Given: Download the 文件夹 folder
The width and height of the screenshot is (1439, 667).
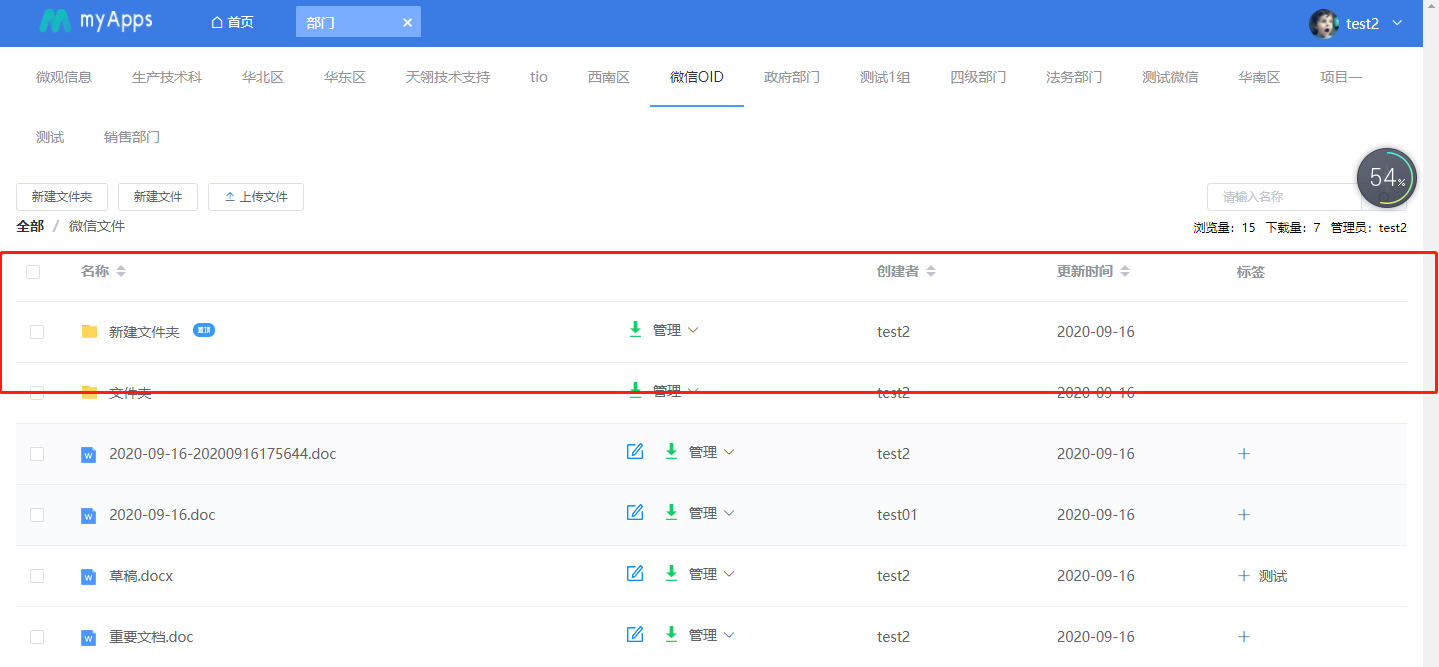Looking at the screenshot, I should pos(635,390).
